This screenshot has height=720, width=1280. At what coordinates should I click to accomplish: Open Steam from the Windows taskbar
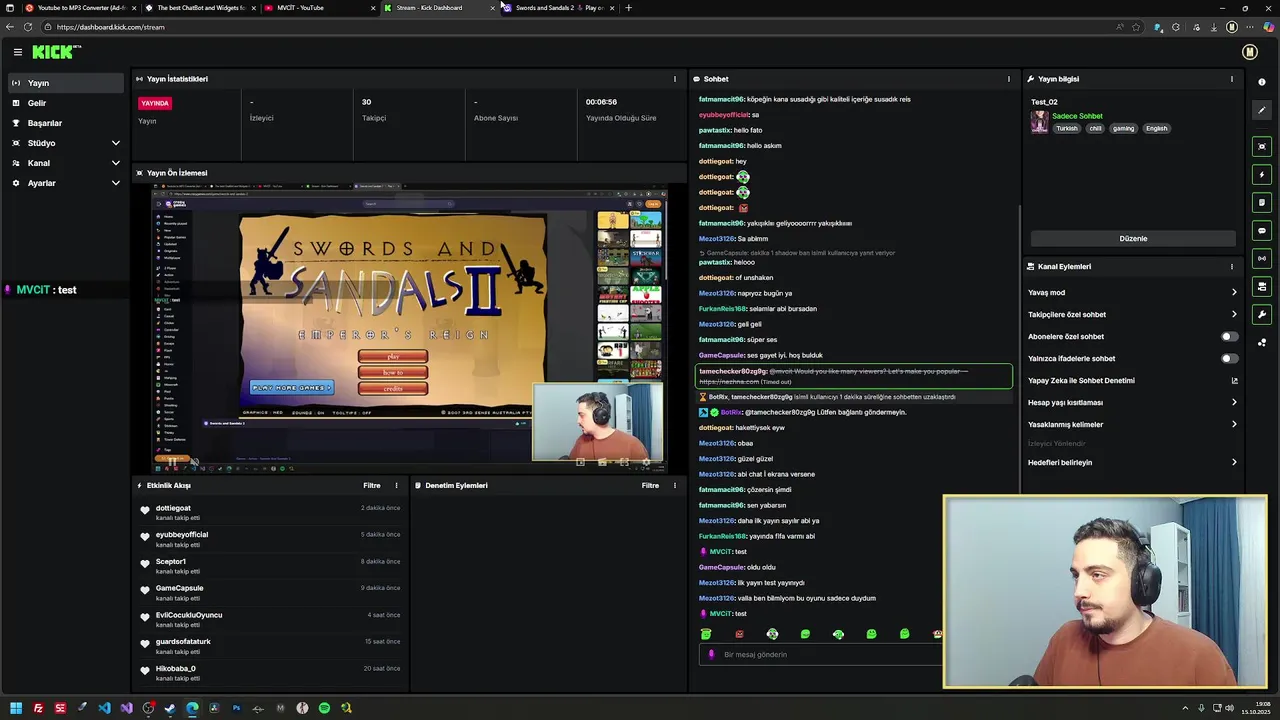point(170,708)
